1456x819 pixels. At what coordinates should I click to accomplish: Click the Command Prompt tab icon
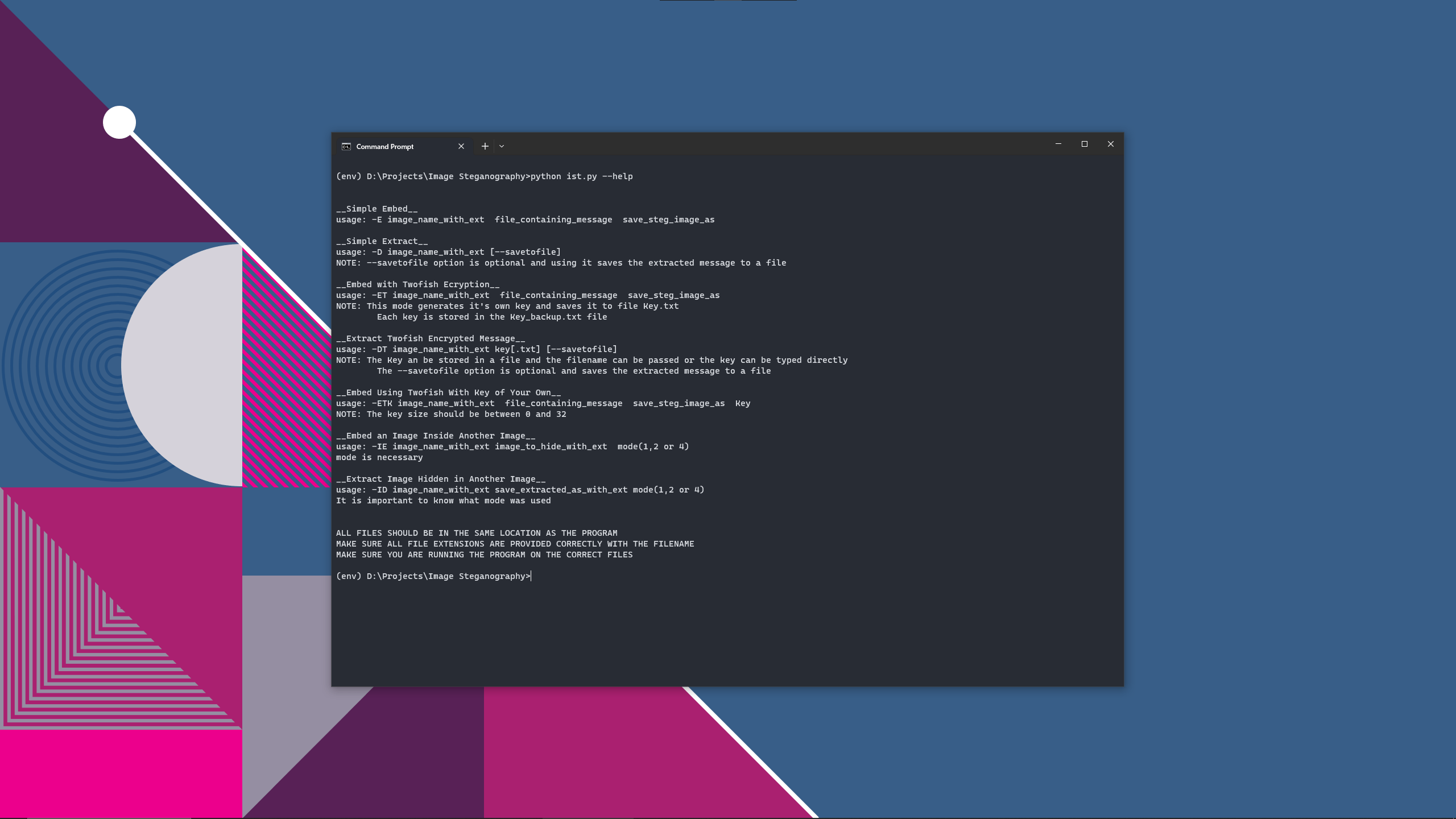pyautogui.click(x=346, y=147)
